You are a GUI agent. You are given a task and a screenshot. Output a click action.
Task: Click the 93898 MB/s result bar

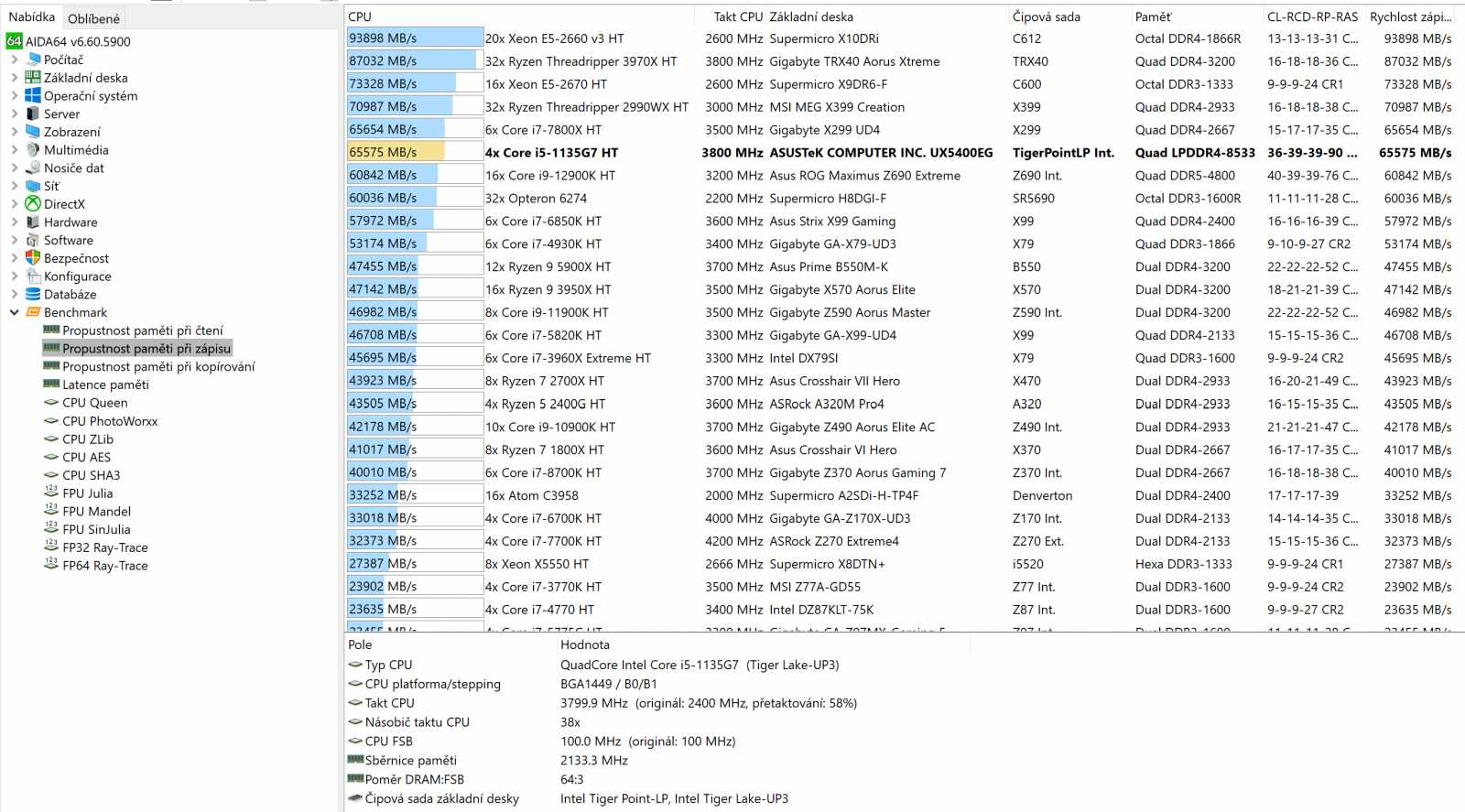(415, 38)
